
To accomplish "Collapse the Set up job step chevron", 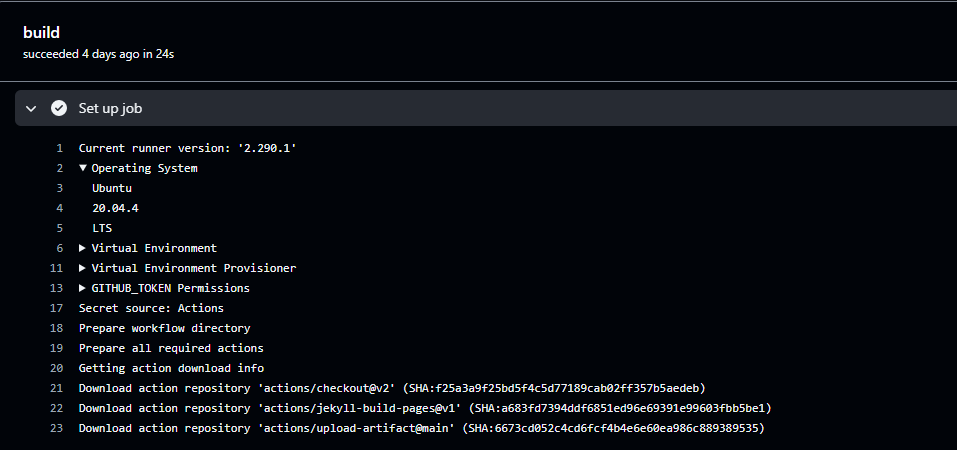I will click(31, 109).
